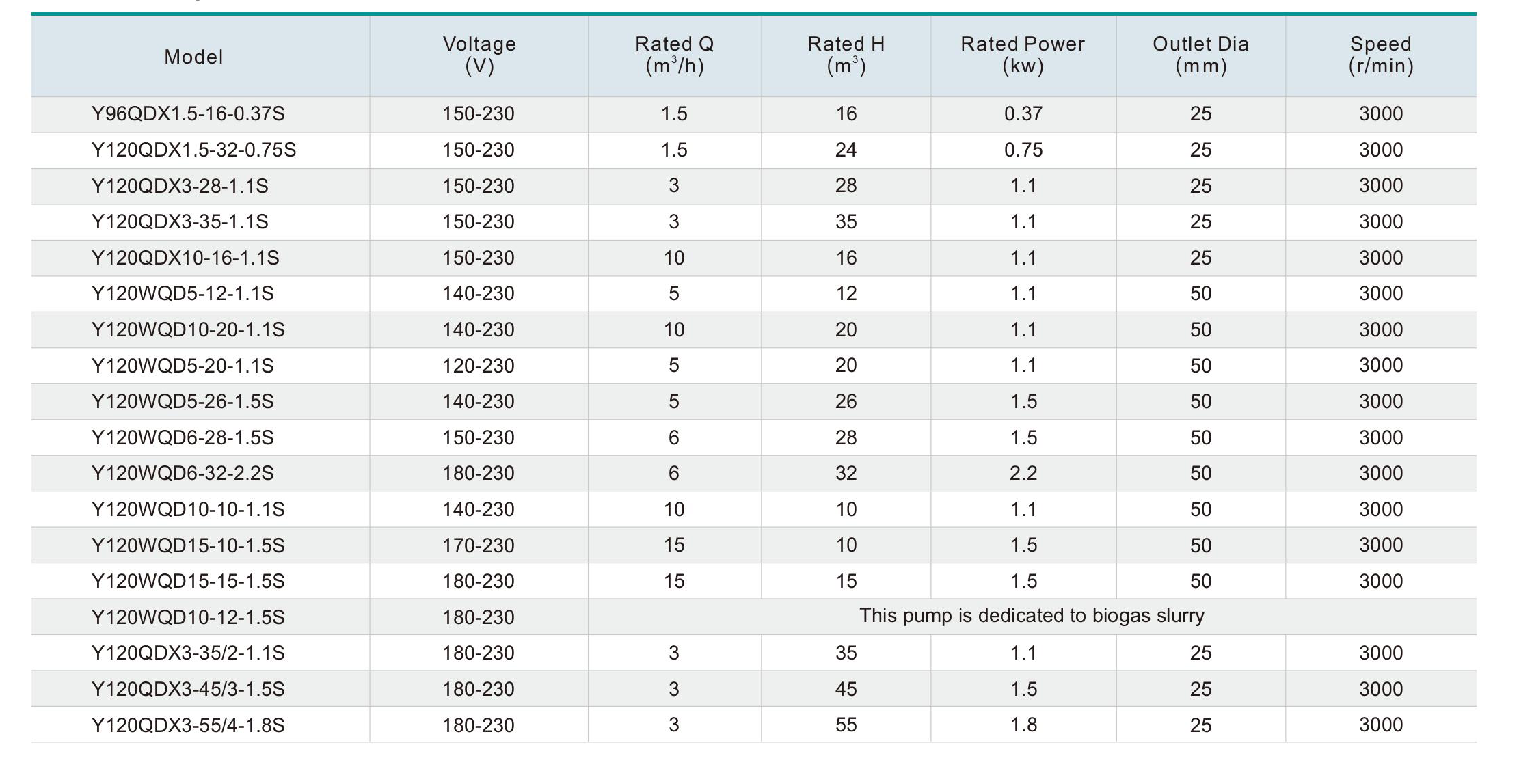Click the 2.2 rated power value
Viewport: 1519px width, 784px height.
[x=1023, y=473]
